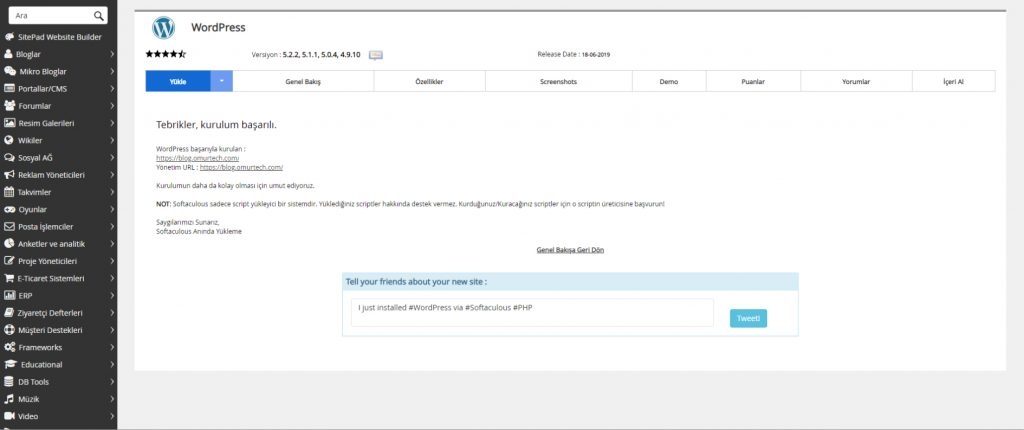Viewport: 1024px width, 430px height.
Task: Open the DB Tools category label
Action: 33,382
